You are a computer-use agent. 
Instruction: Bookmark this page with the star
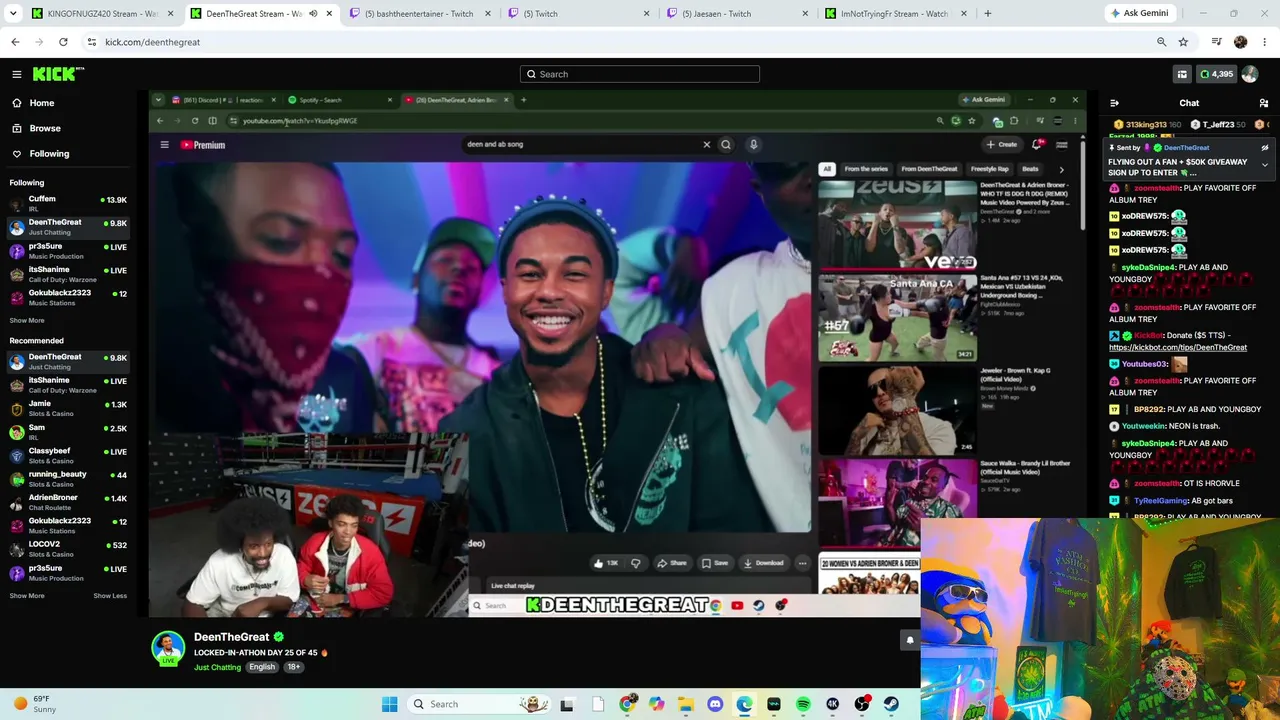(x=1183, y=42)
